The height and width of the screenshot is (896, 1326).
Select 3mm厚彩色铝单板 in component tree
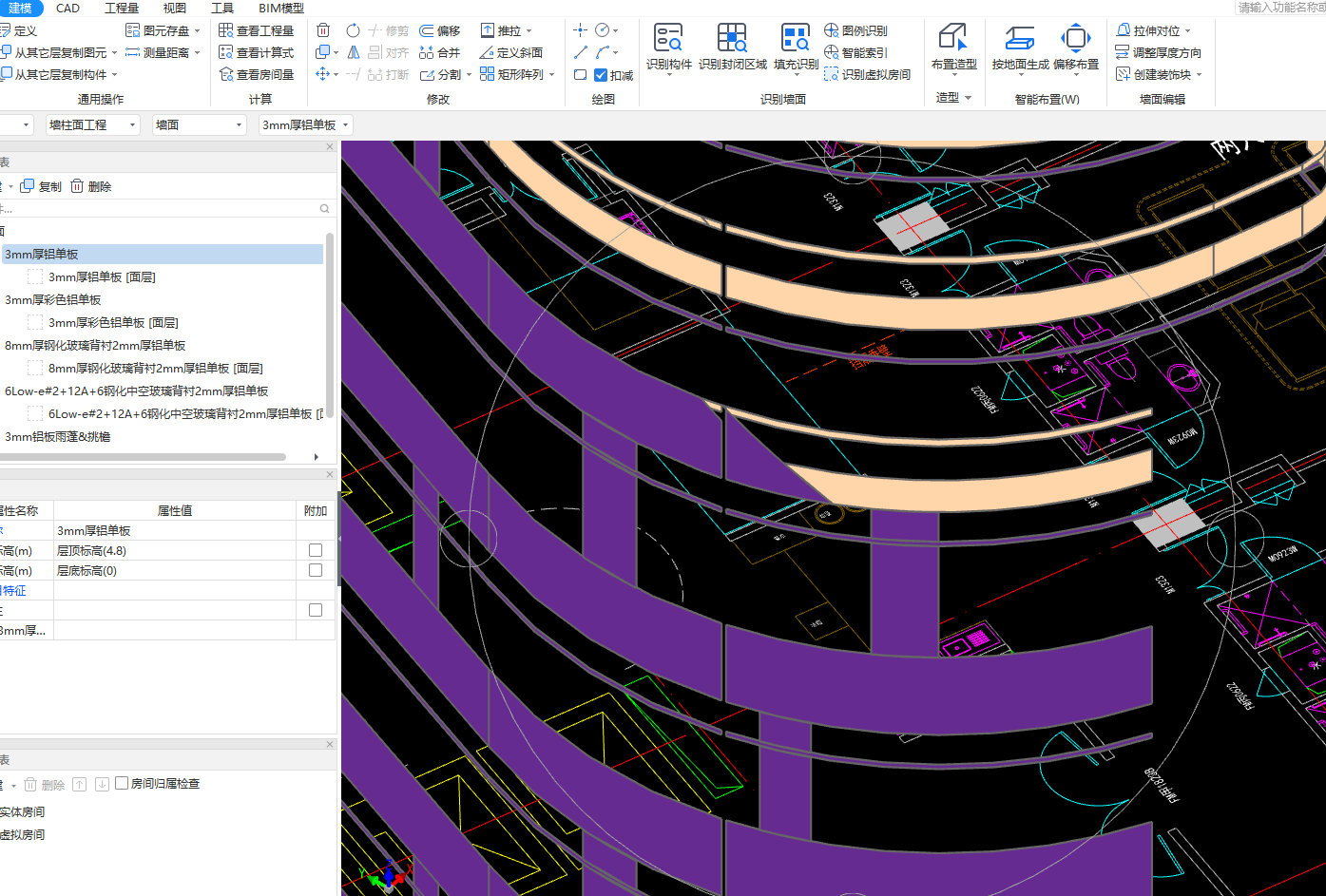(x=53, y=299)
